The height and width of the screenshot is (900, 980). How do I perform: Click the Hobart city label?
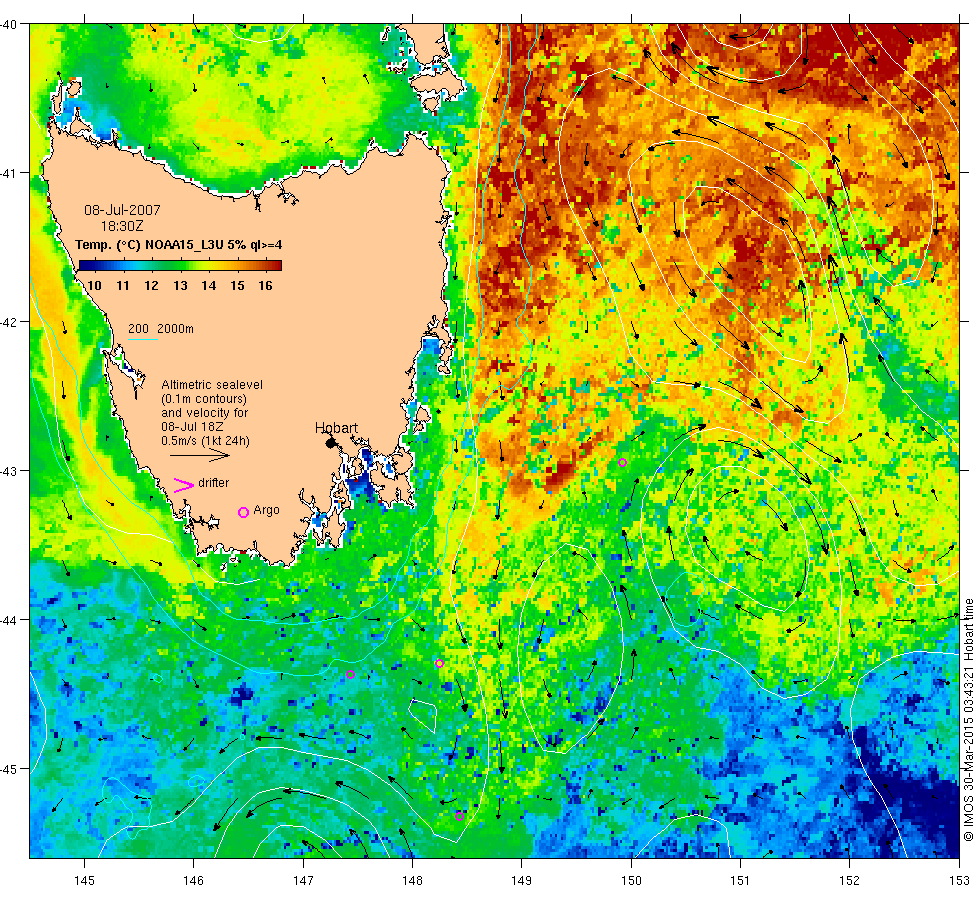(336, 428)
